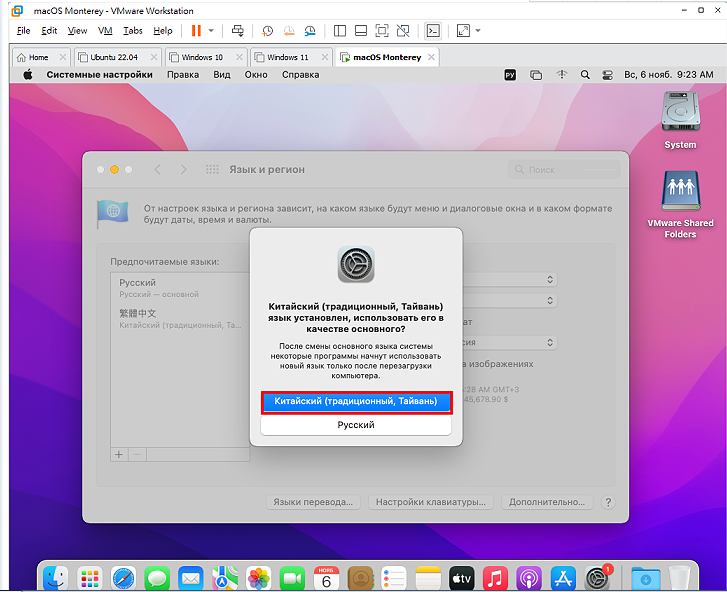Viewport: 727px width, 592px height.
Task: Show all preferences using the grid icon
Action: point(212,170)
